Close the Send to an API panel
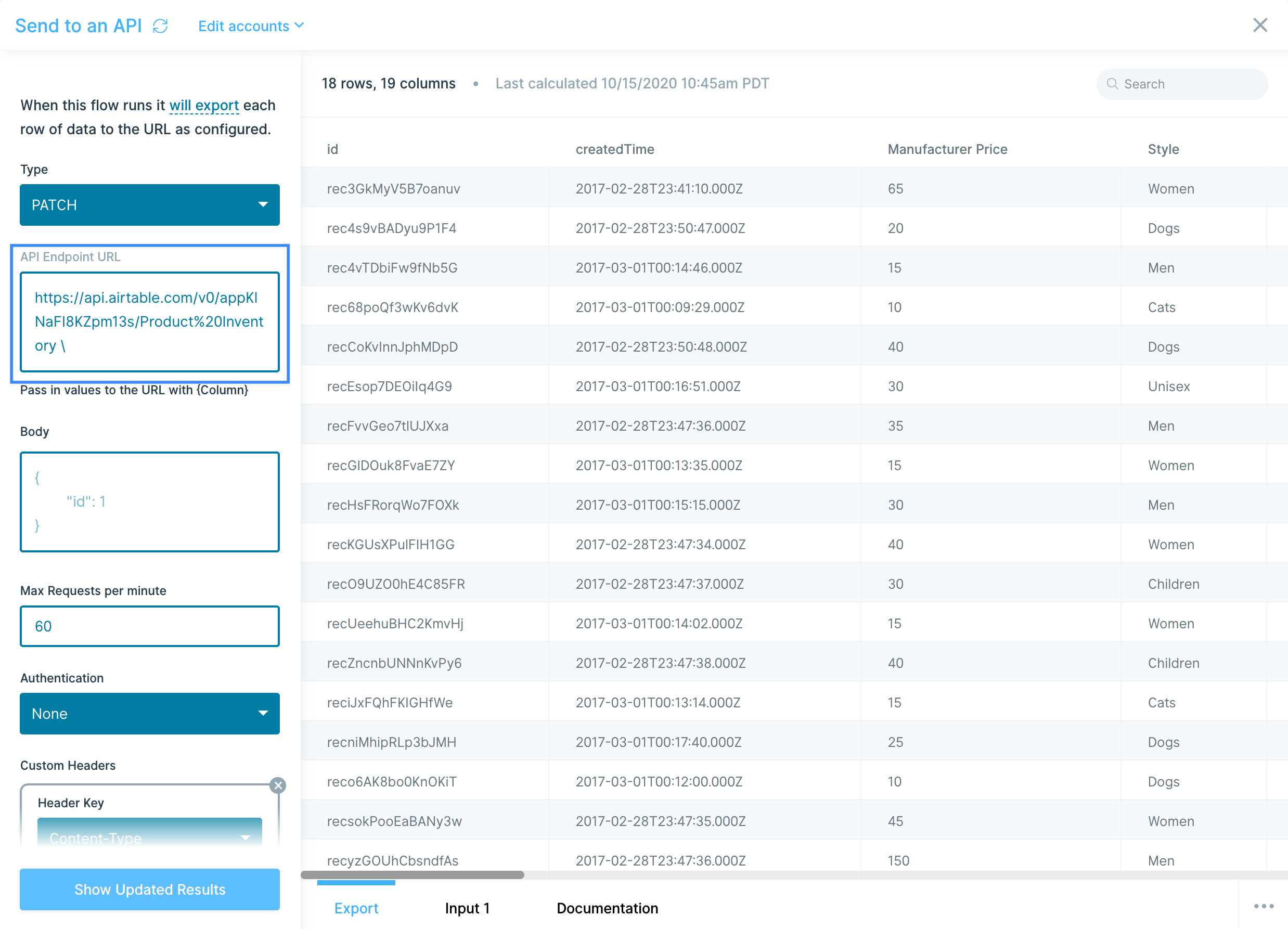The width and height of the screenshot is (1288, 929). click(1259, 25)
